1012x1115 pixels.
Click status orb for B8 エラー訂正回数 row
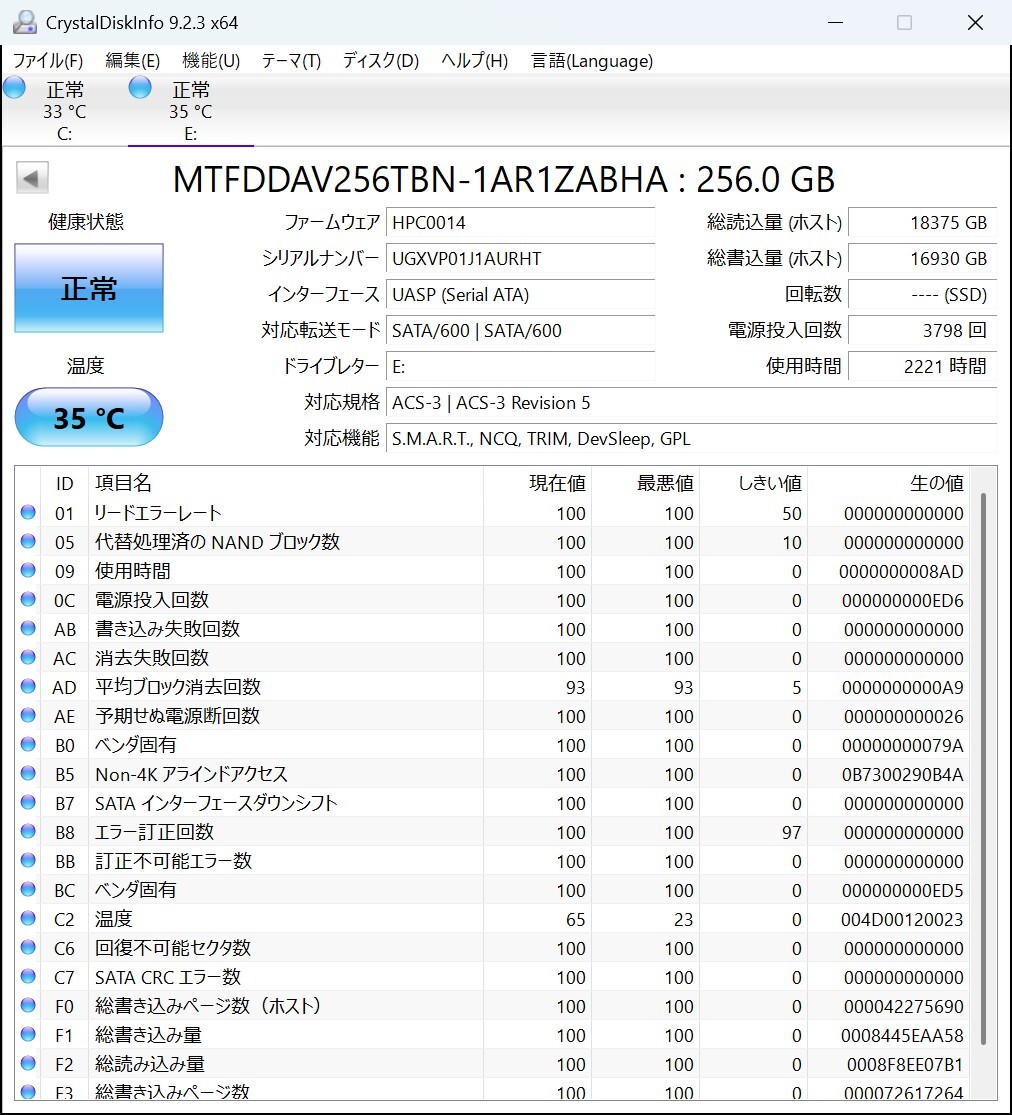[28, 831]
